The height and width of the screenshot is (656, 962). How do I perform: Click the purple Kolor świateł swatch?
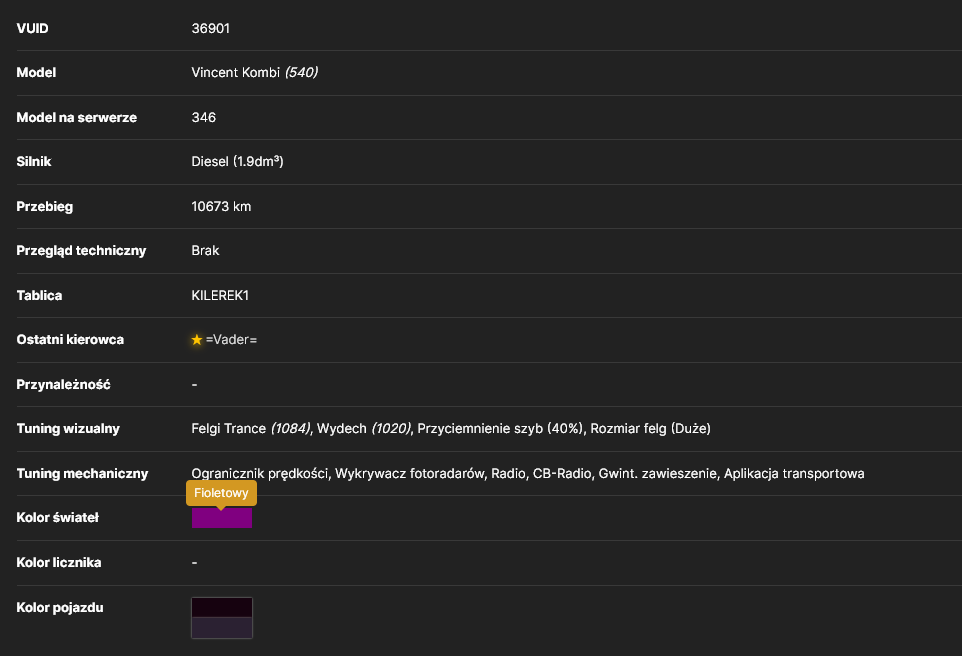coord(221,518)
